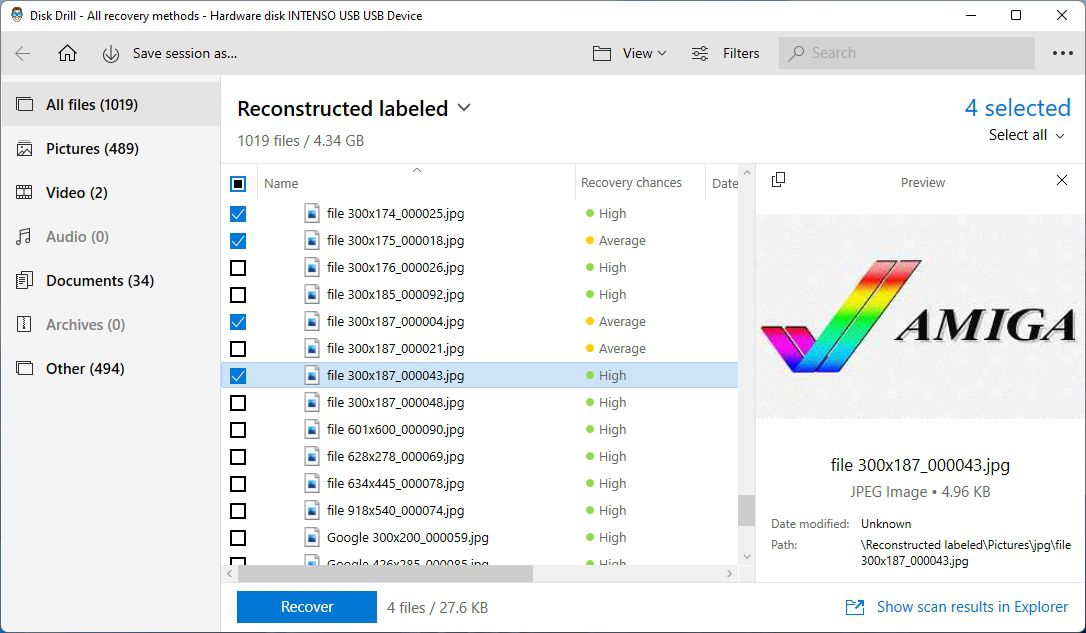Click the Filters sliders icon
Viewport: 1086px width, 633px height.
click(700, 53)
